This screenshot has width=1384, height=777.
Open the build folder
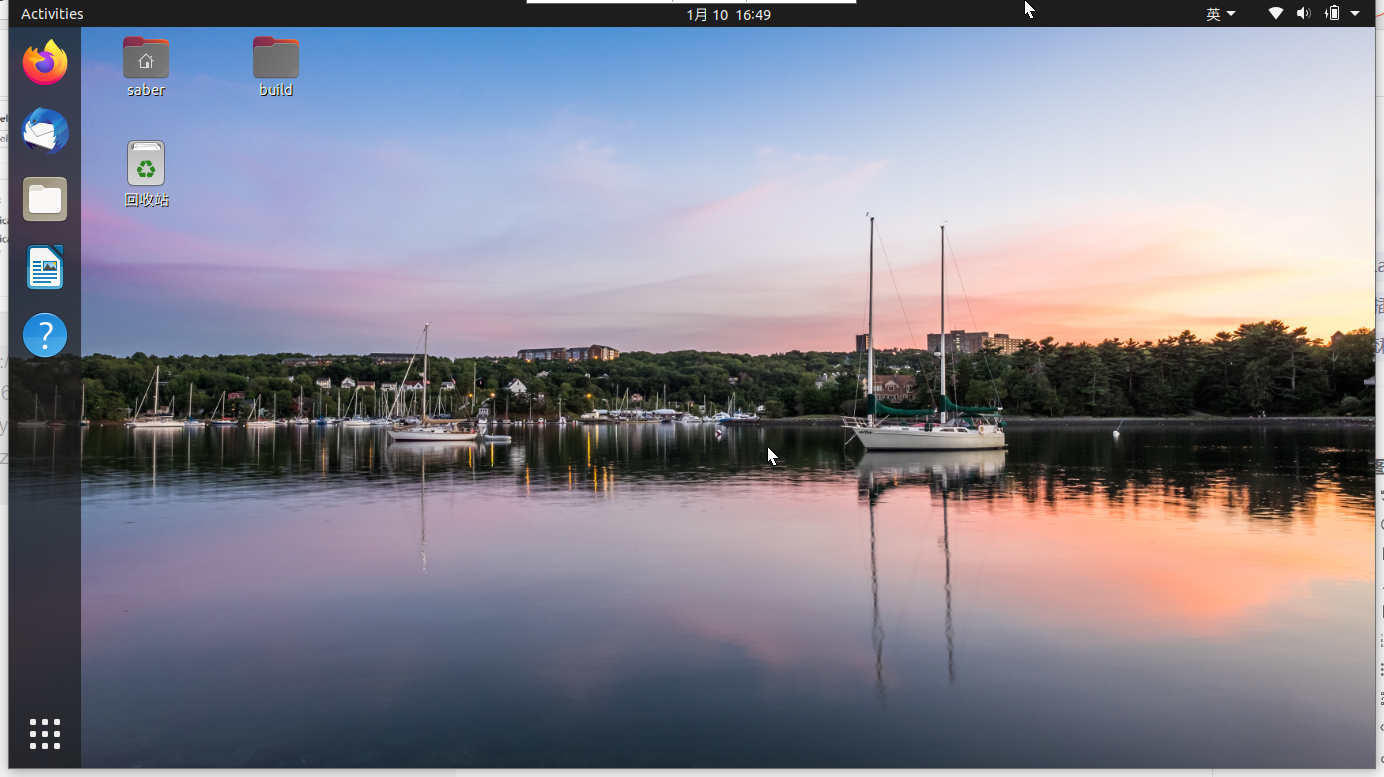point(275,57)
